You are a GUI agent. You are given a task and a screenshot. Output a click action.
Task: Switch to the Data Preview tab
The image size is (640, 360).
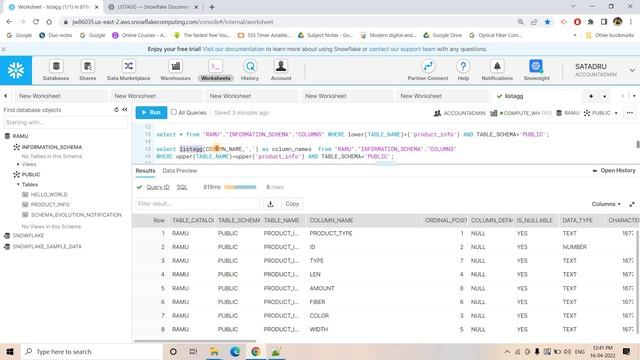pyautogui.click(x=180, y=171)
